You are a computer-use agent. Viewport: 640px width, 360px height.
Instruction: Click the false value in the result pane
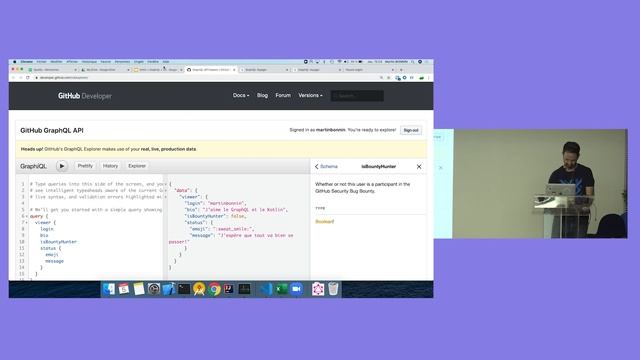pos(237,216)
